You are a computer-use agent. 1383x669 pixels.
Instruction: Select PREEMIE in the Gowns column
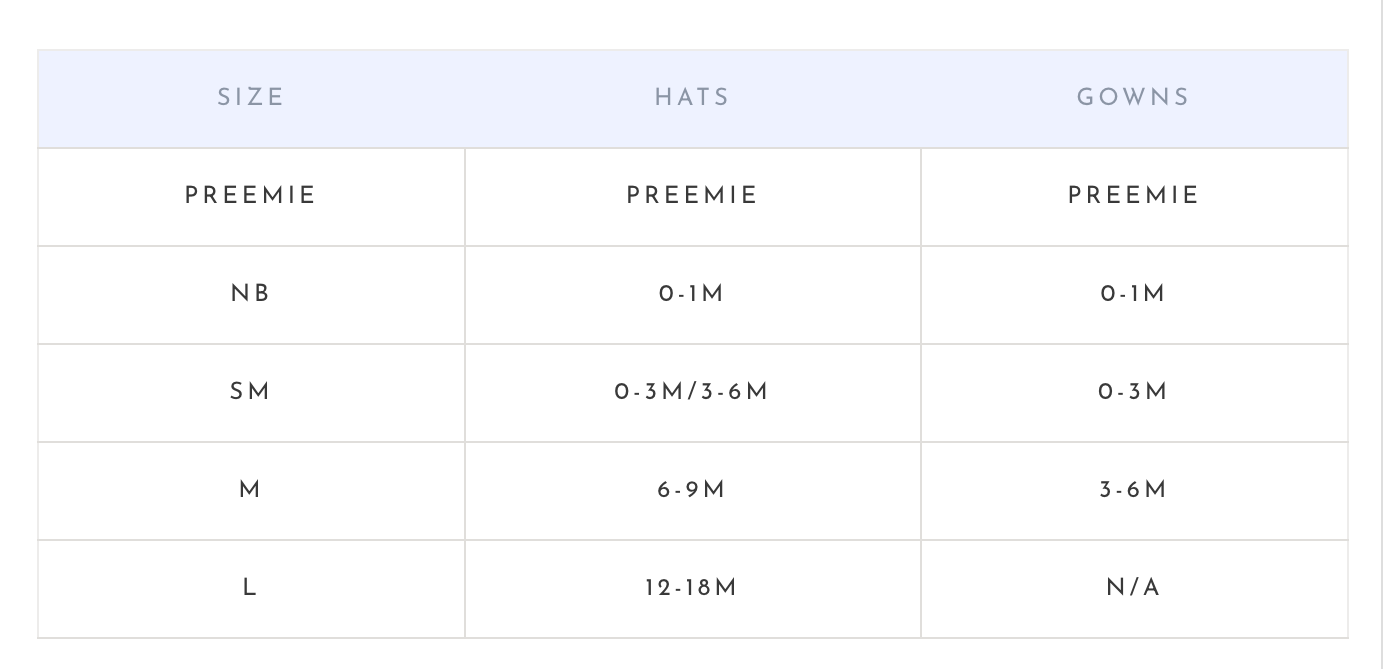click(1133, 196)
